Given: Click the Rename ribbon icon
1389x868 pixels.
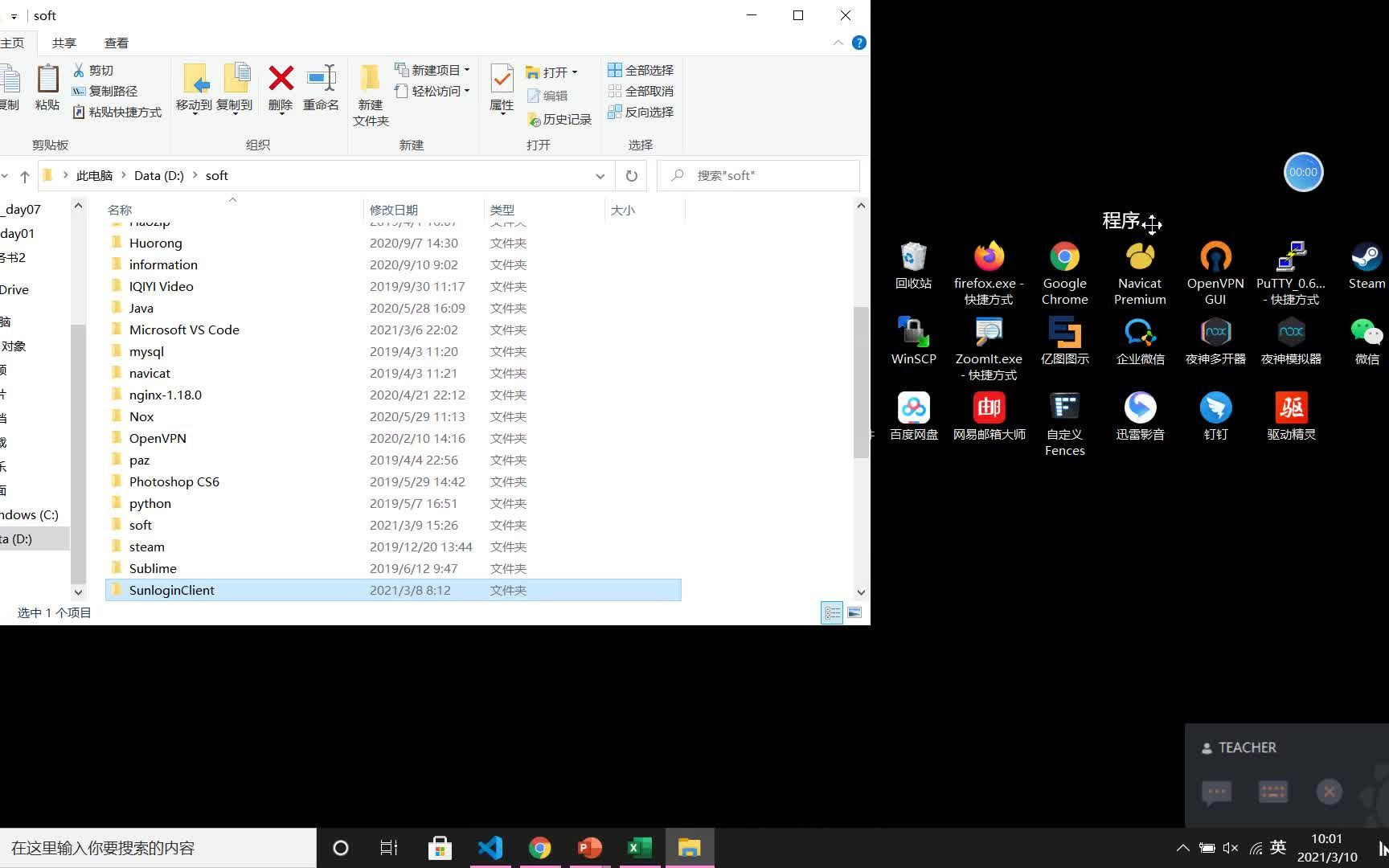Looking at the screenshot, I should [x=322, y=79].
